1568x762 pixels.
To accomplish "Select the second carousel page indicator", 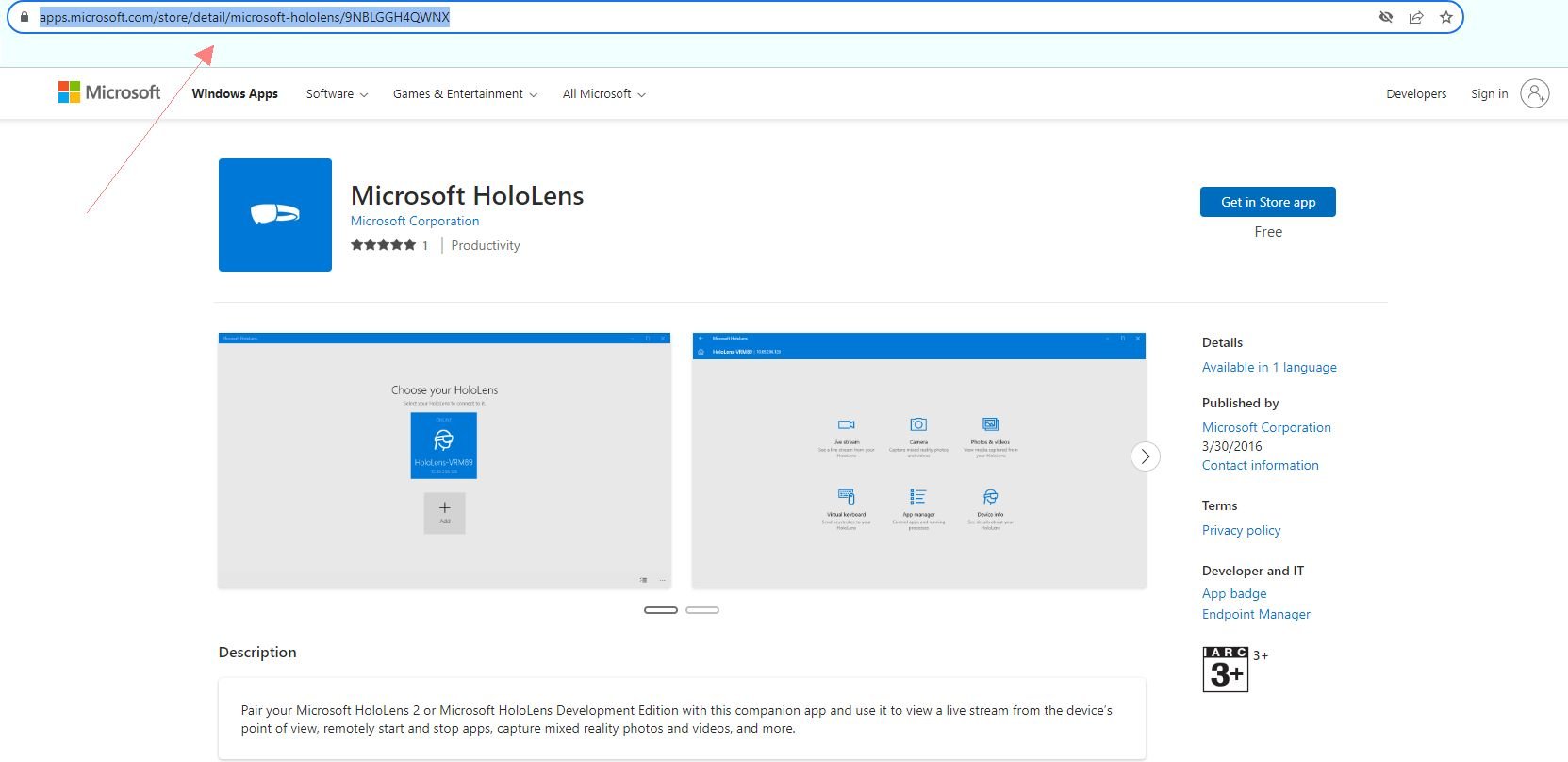I will (702, 610).
